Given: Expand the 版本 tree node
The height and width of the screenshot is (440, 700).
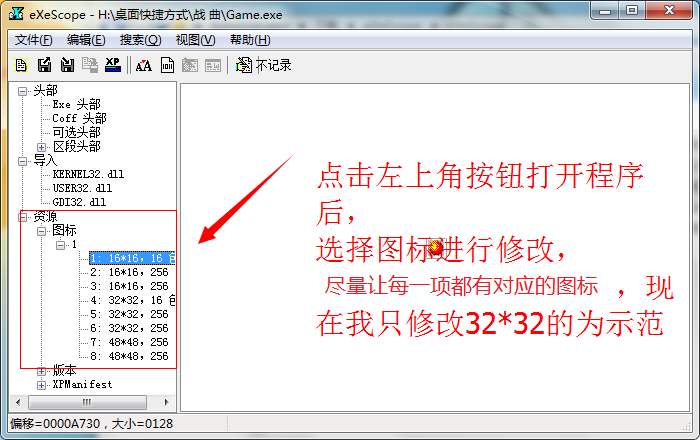Looking at the screenshot, I should 42,371.
